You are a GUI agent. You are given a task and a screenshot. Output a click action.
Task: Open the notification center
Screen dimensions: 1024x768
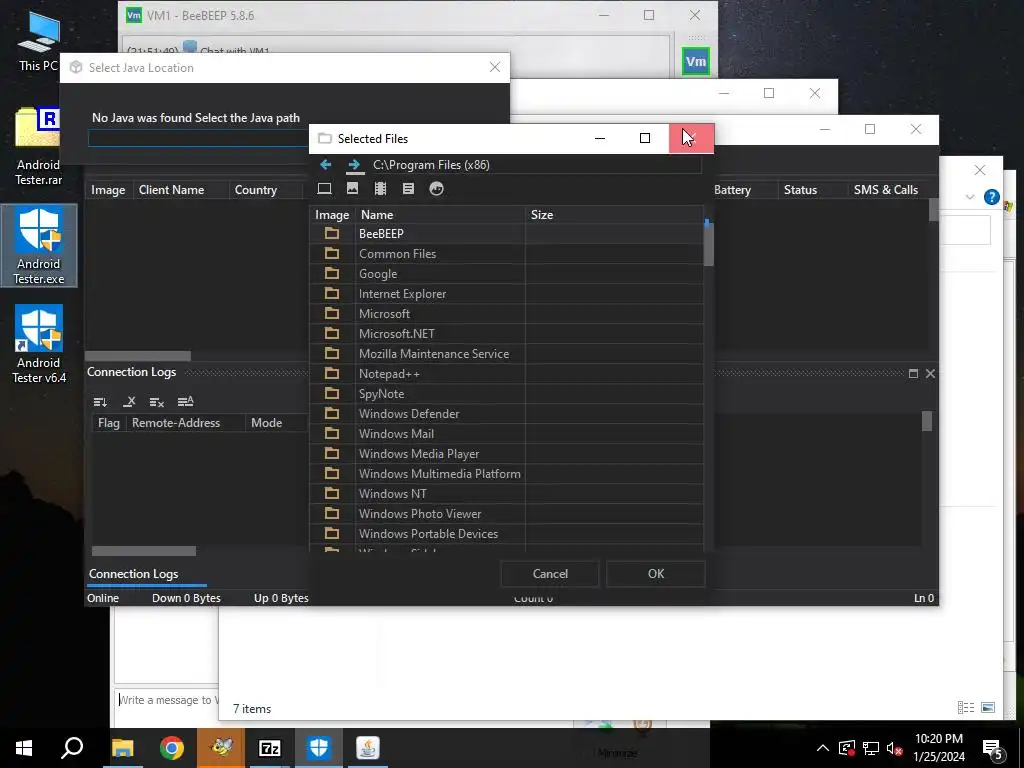tap(992, 748)
